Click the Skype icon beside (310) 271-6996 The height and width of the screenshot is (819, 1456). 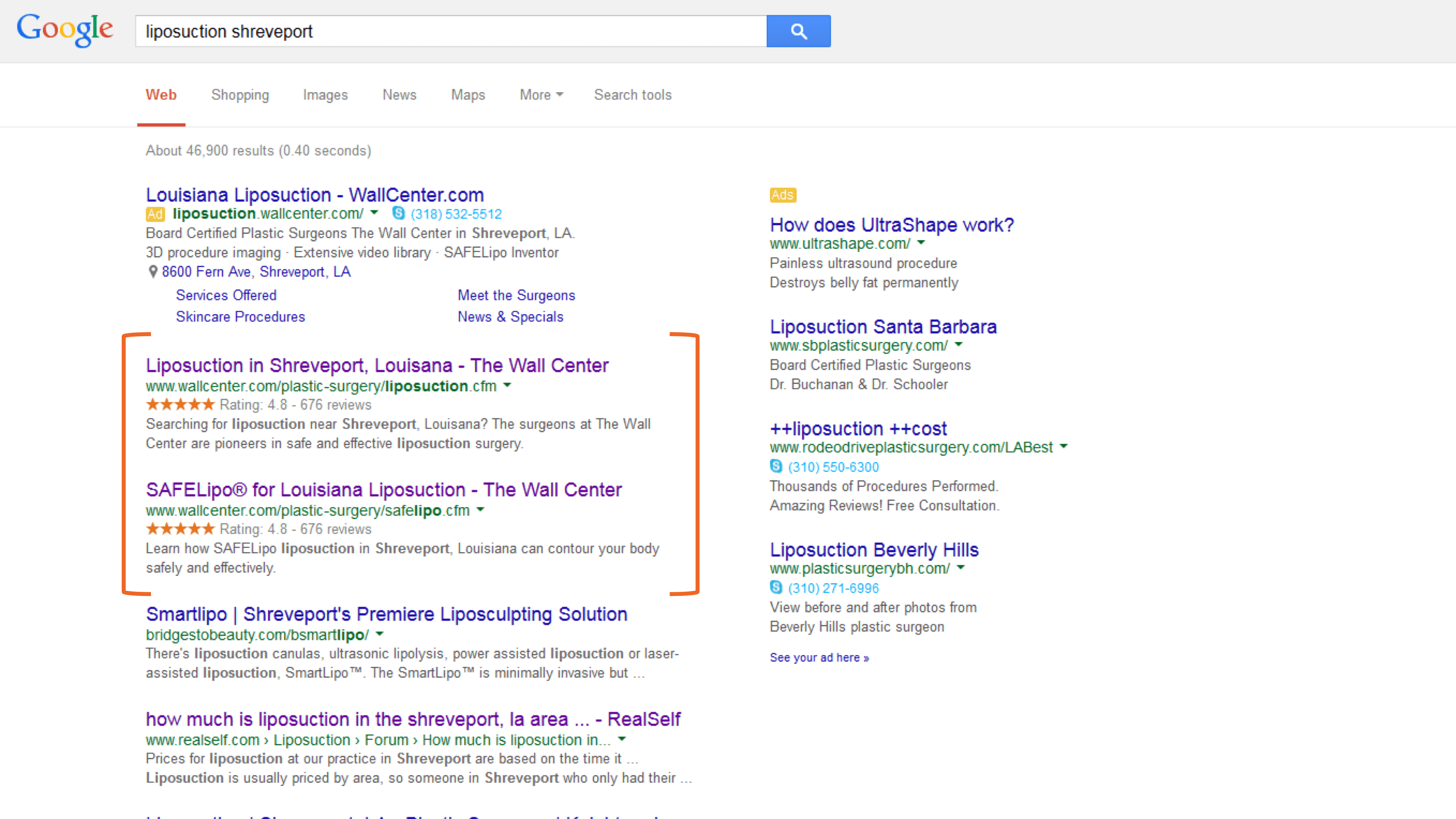tap(776, 587)
